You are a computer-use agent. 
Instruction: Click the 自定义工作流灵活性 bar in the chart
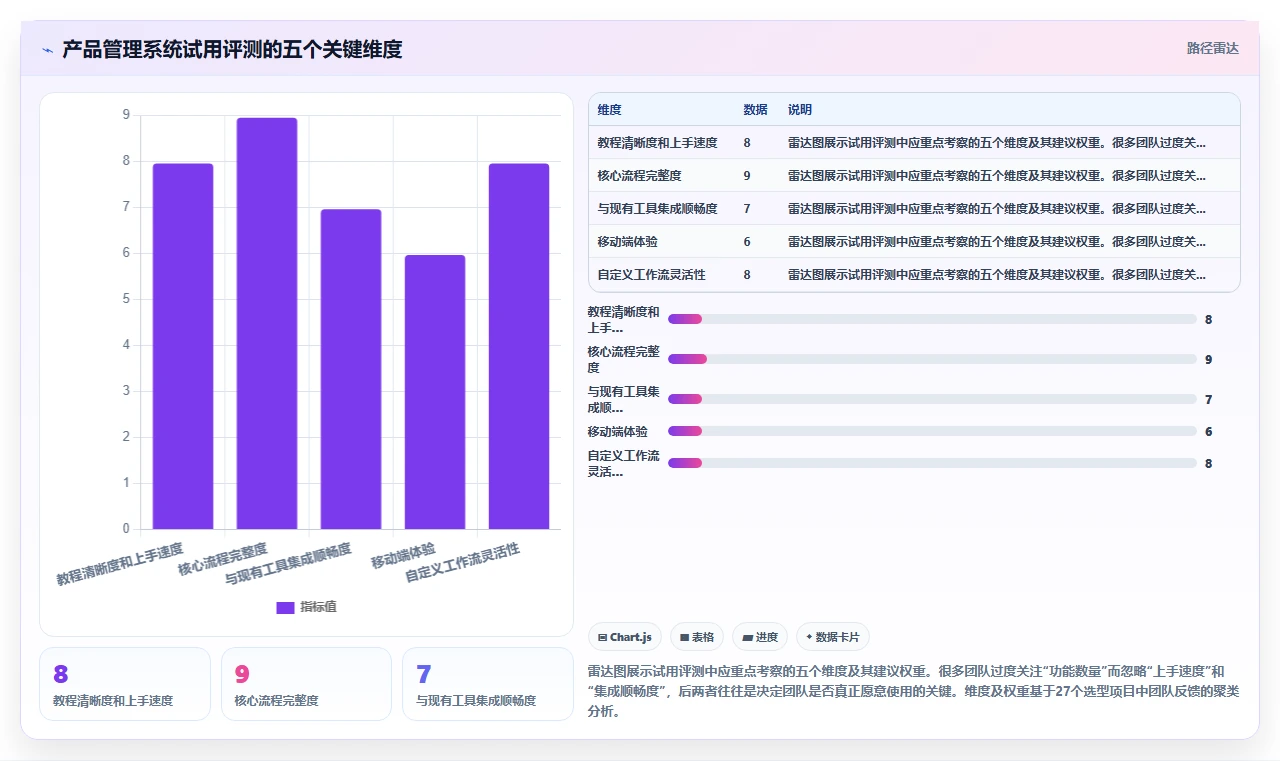coord(519,346)
